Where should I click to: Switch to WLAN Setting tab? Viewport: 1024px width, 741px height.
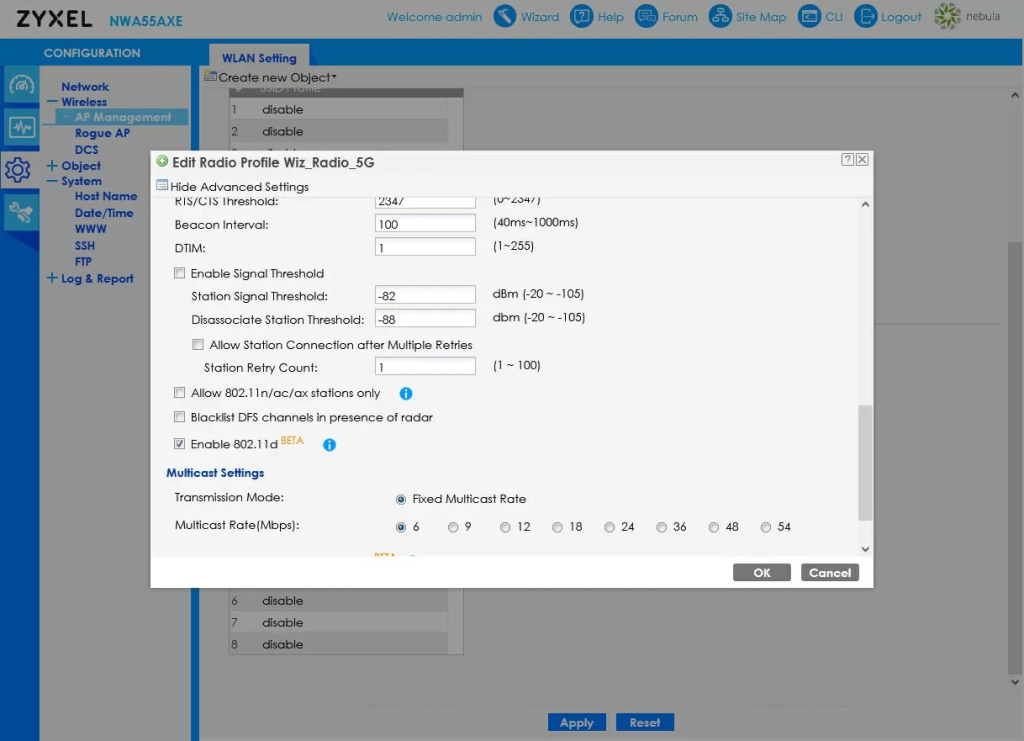[x=259, y=58]
